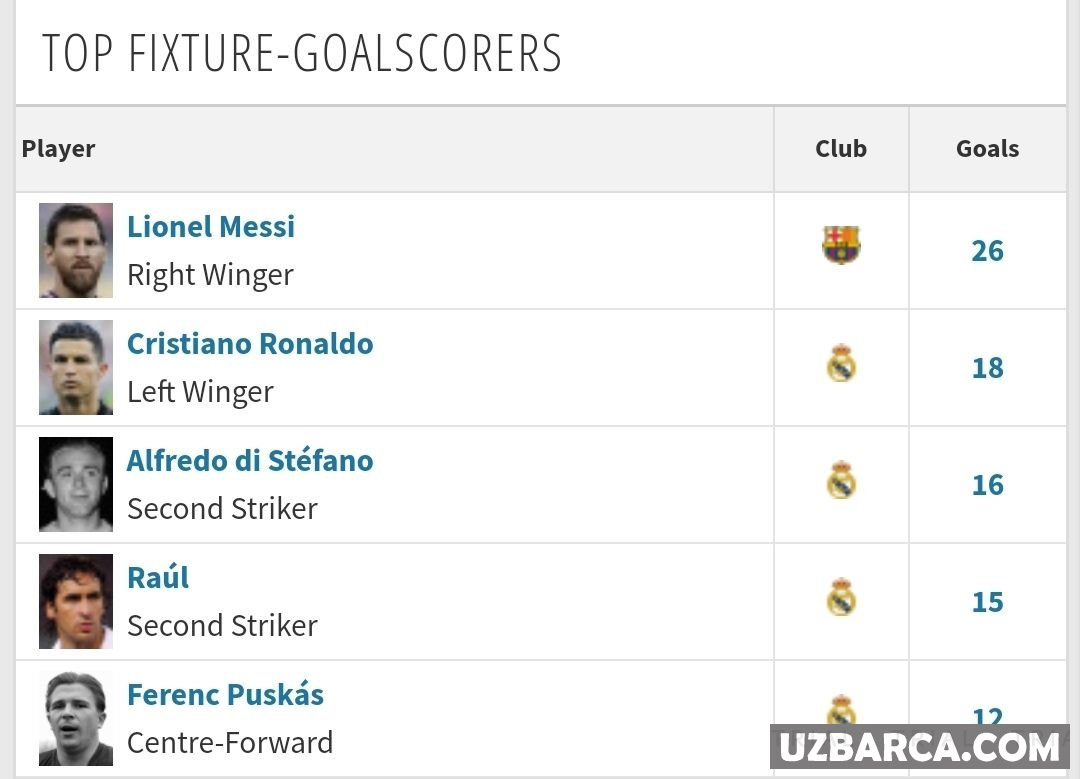The image size is (1080, 779).
Task: Click Messi's goal count of 26
Action: pyautogui.click(x=987, y=251)
